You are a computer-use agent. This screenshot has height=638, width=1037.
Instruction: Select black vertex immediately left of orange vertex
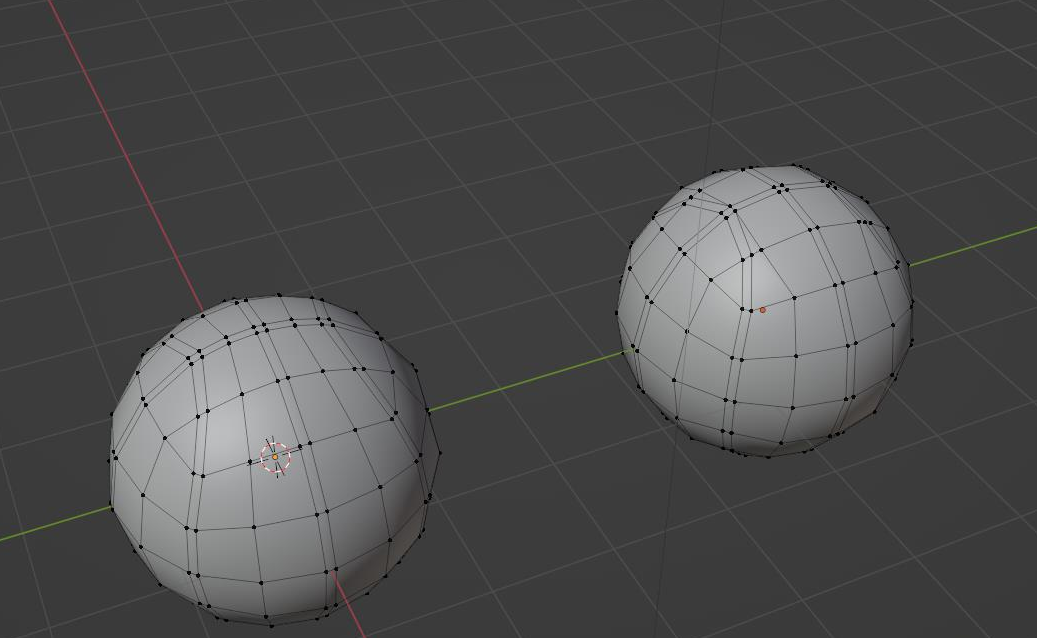[751, 310]
